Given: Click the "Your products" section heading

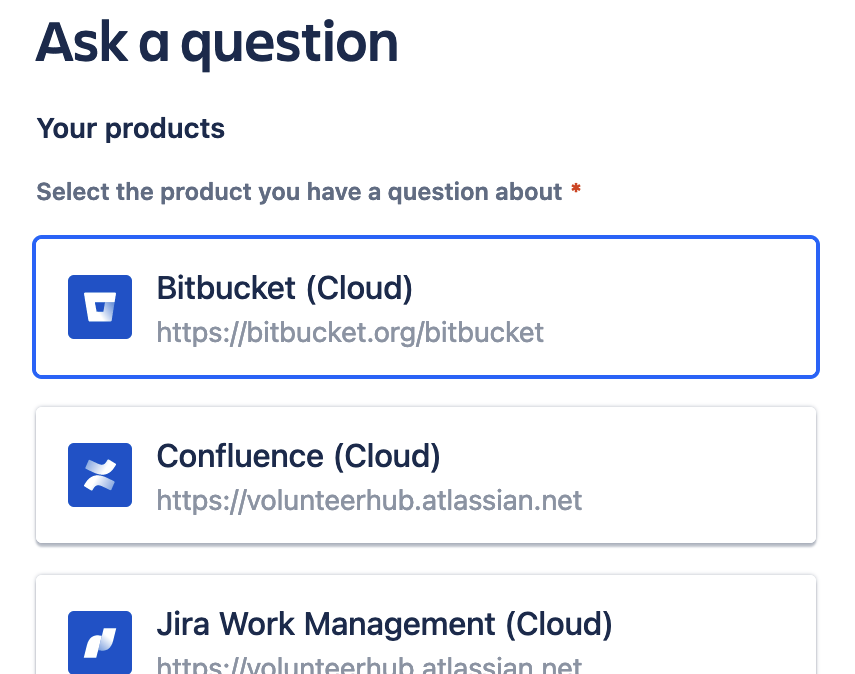Looking at the screenshot, I should point(130,129).
